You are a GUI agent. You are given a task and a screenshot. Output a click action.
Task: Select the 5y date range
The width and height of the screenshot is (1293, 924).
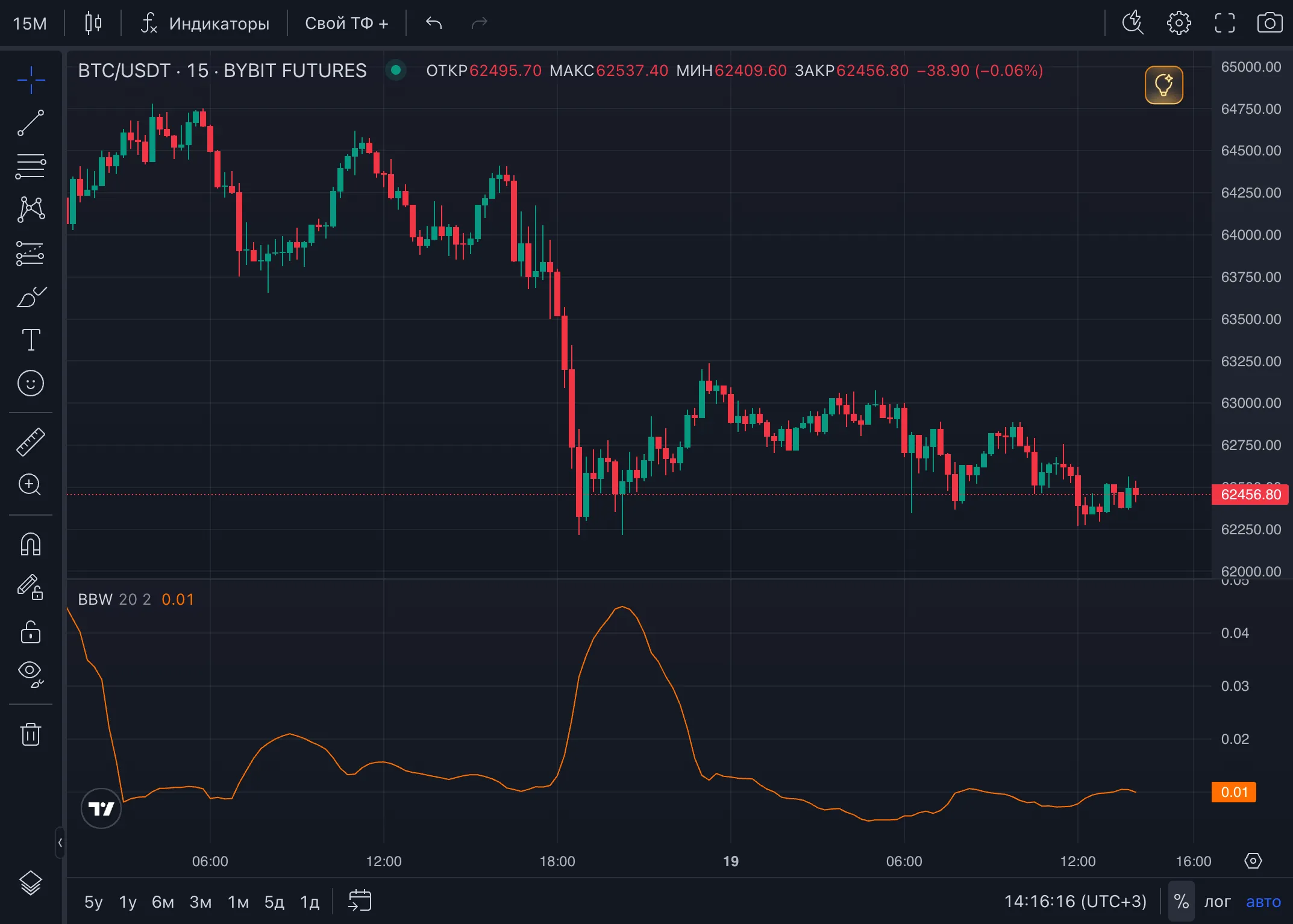pos(93,902)
